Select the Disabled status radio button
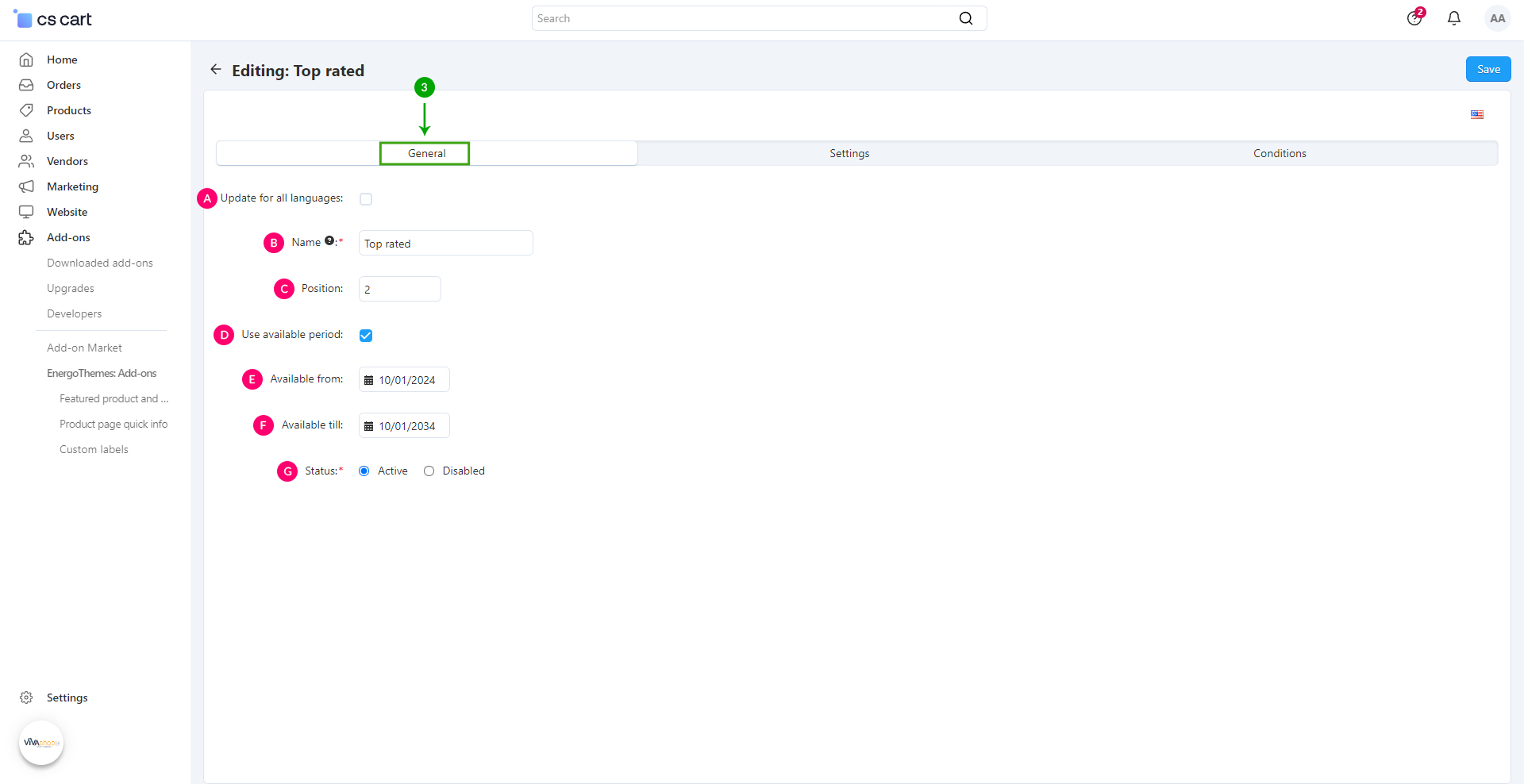 429,471
